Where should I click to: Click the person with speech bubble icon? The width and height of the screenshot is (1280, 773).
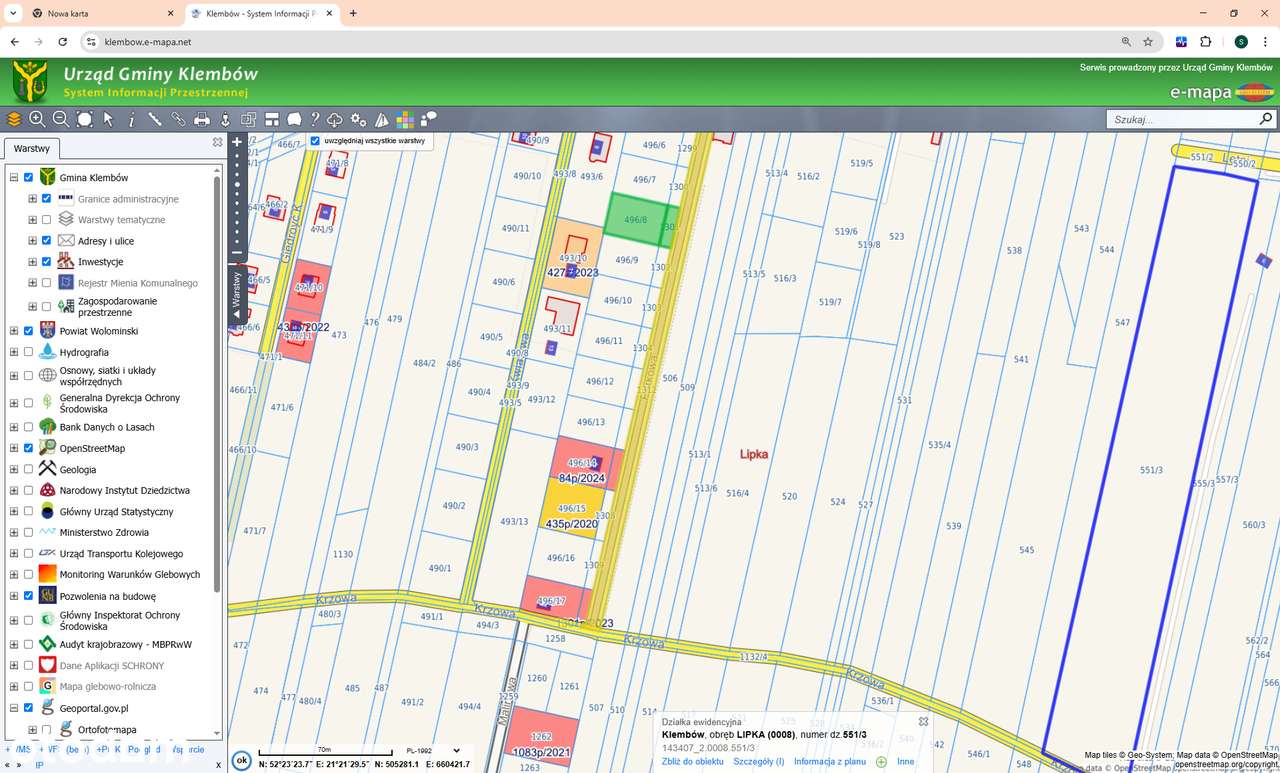428,119
